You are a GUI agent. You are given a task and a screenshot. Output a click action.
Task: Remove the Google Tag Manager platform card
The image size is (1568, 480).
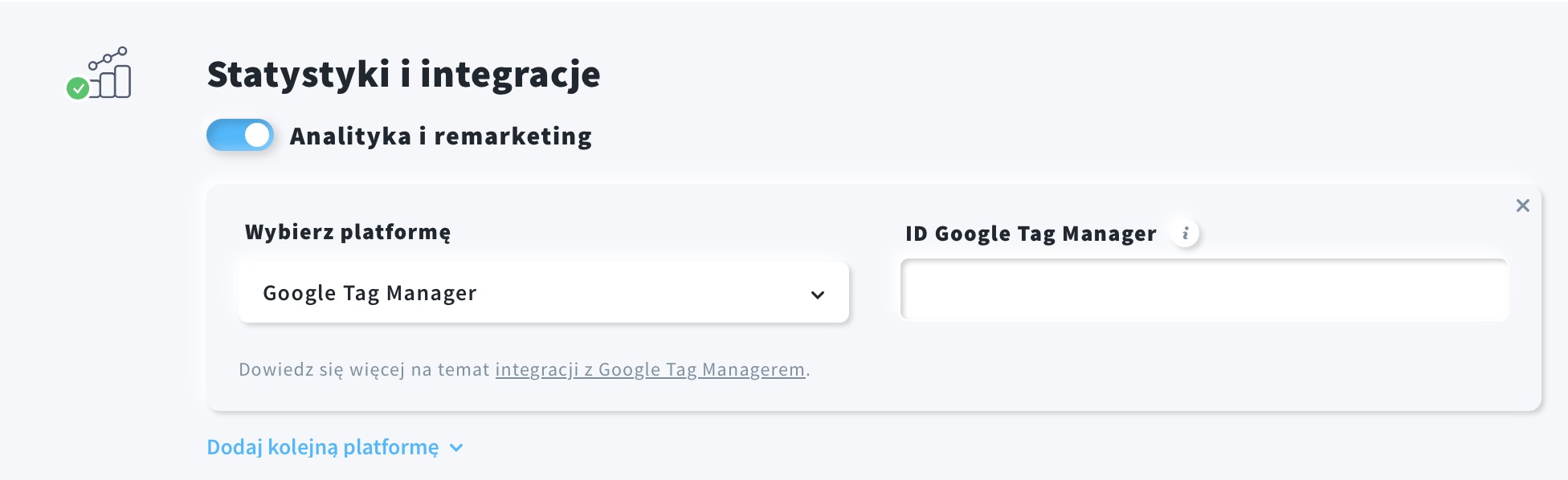[x=1522, y=205]
